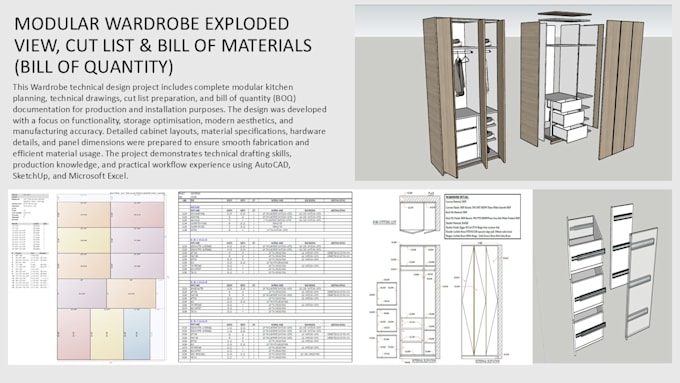The width and height of the screenshot is (680, 383).
Task: Click the paragraph starting "This Wardrobe technical design"
Action: click(170, 131)
